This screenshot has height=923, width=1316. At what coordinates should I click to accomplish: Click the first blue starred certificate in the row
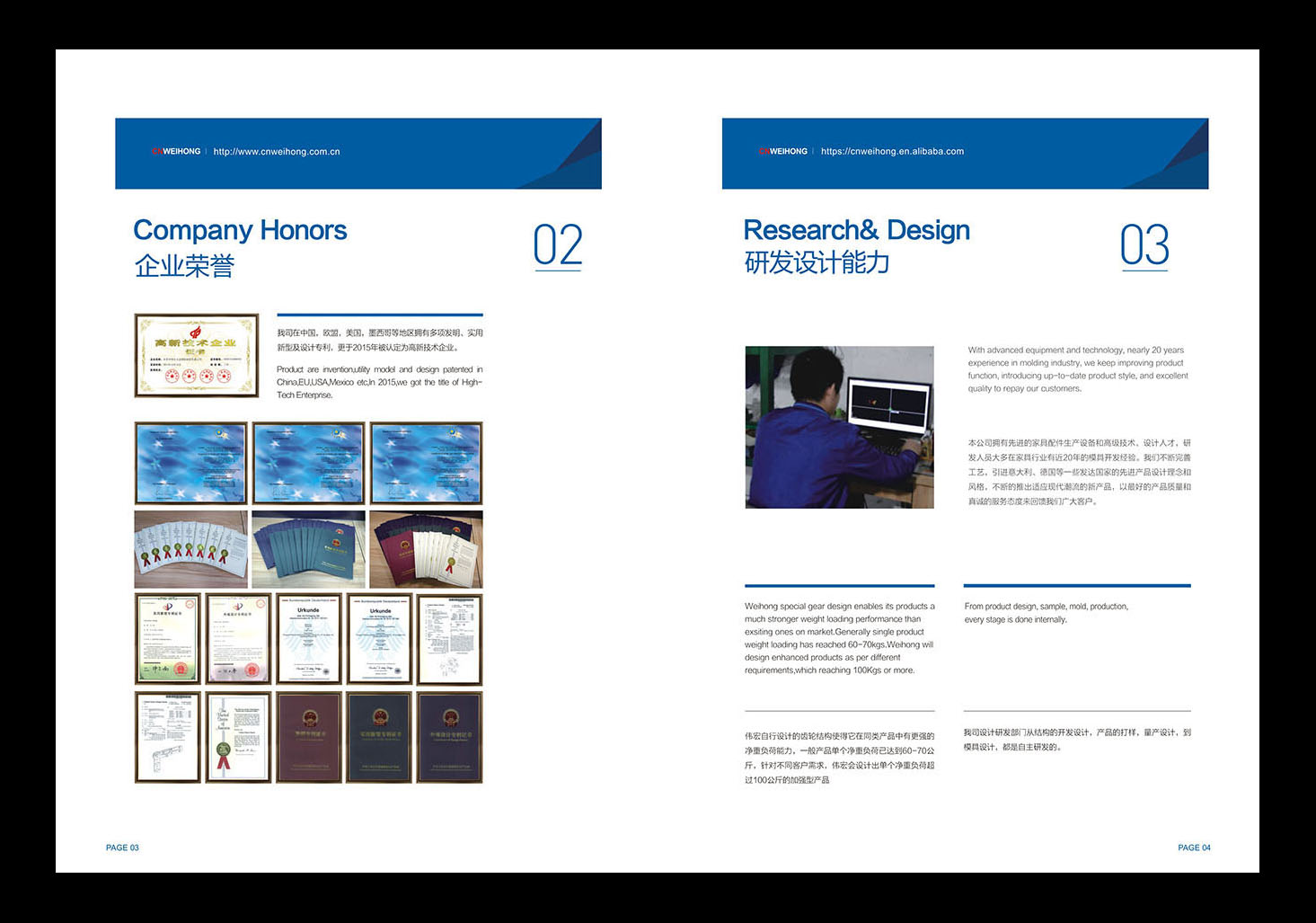pos(190,464)
